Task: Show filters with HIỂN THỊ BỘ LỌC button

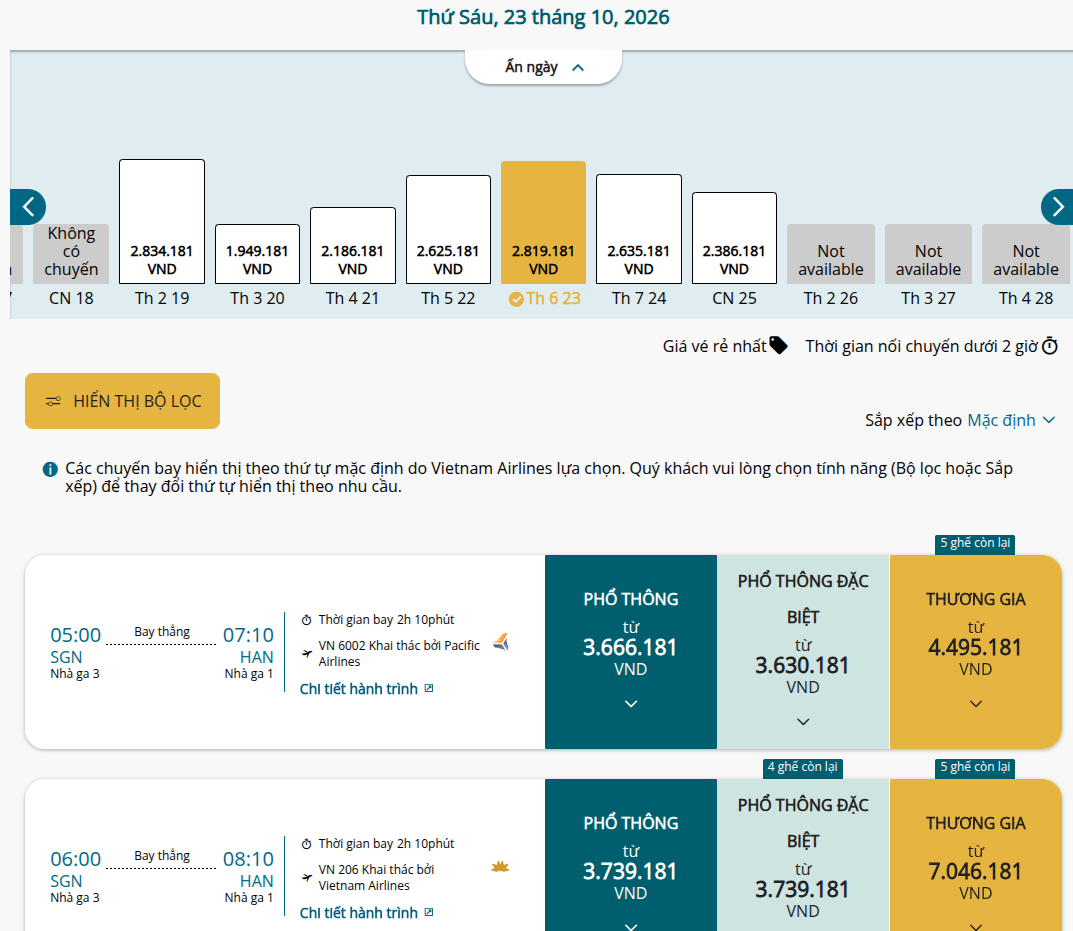Action: [x=122, y=401]
